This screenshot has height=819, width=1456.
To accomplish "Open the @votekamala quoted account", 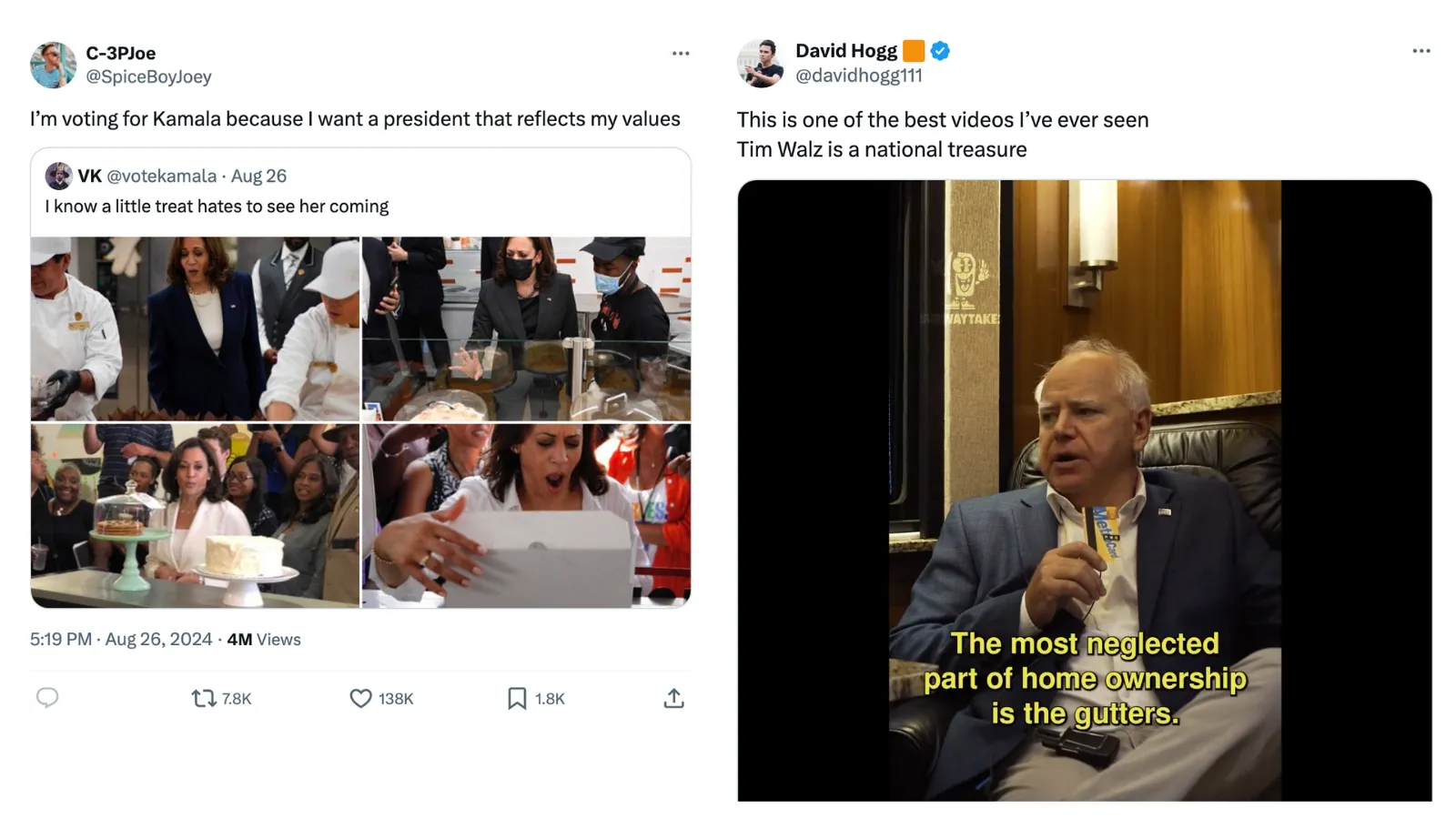I will [162, 176].
